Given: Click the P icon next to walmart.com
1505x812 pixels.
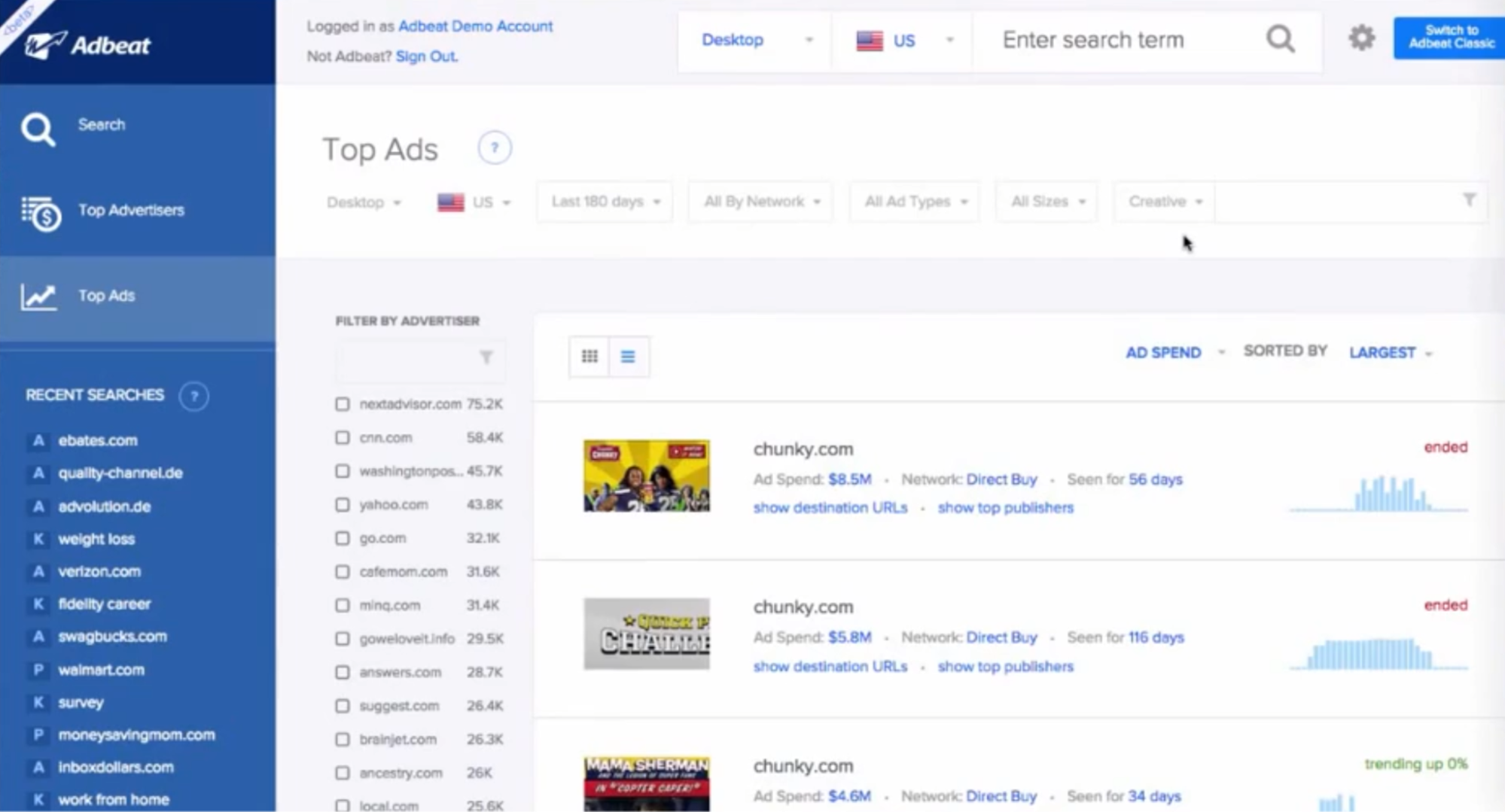Looking at the screenshot, I should coord(38,670).
